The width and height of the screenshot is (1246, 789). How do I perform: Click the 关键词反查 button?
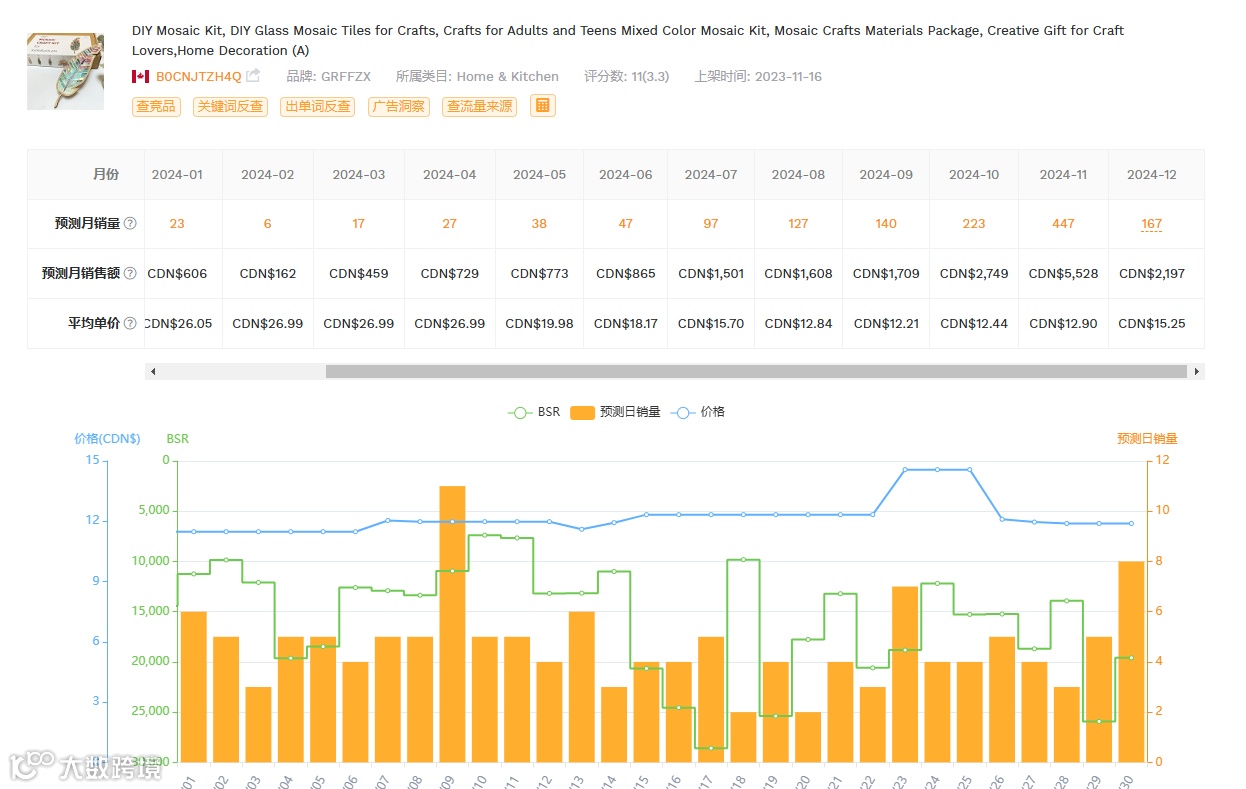coord(230,106)
